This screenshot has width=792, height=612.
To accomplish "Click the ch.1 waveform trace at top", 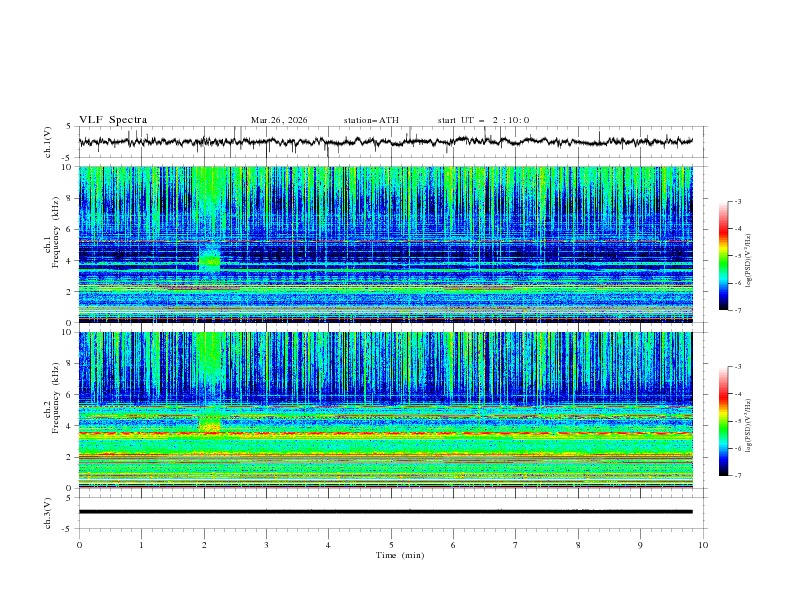I will pyautogui.click(x=385, y=141).
